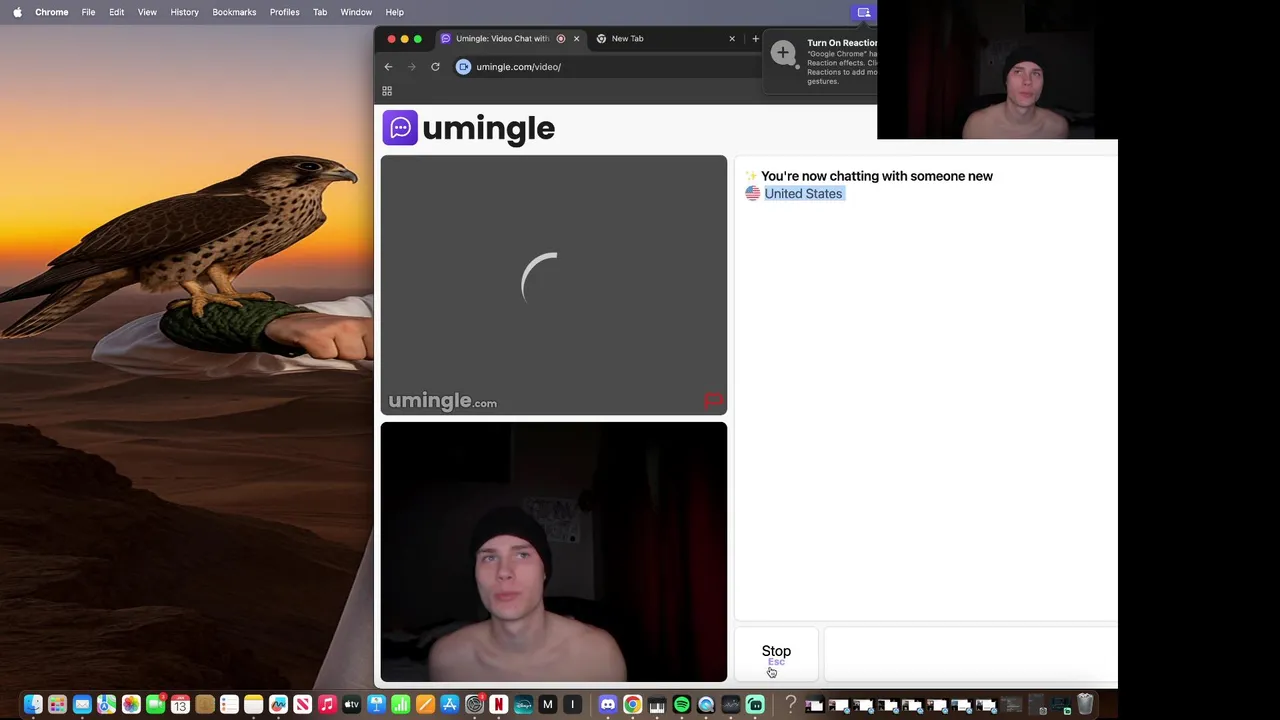Click the browser forward arrow
1280x720 pixels.
coord(411,67)
